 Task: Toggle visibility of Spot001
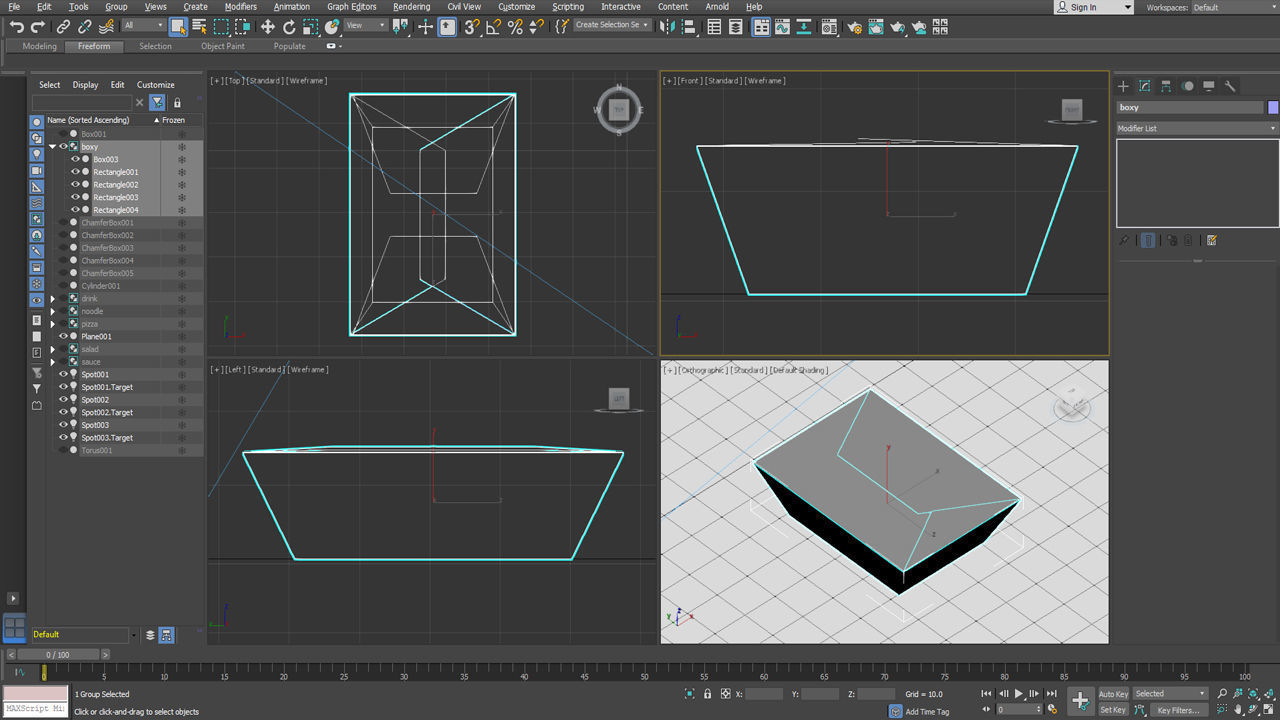click(63, 374)
